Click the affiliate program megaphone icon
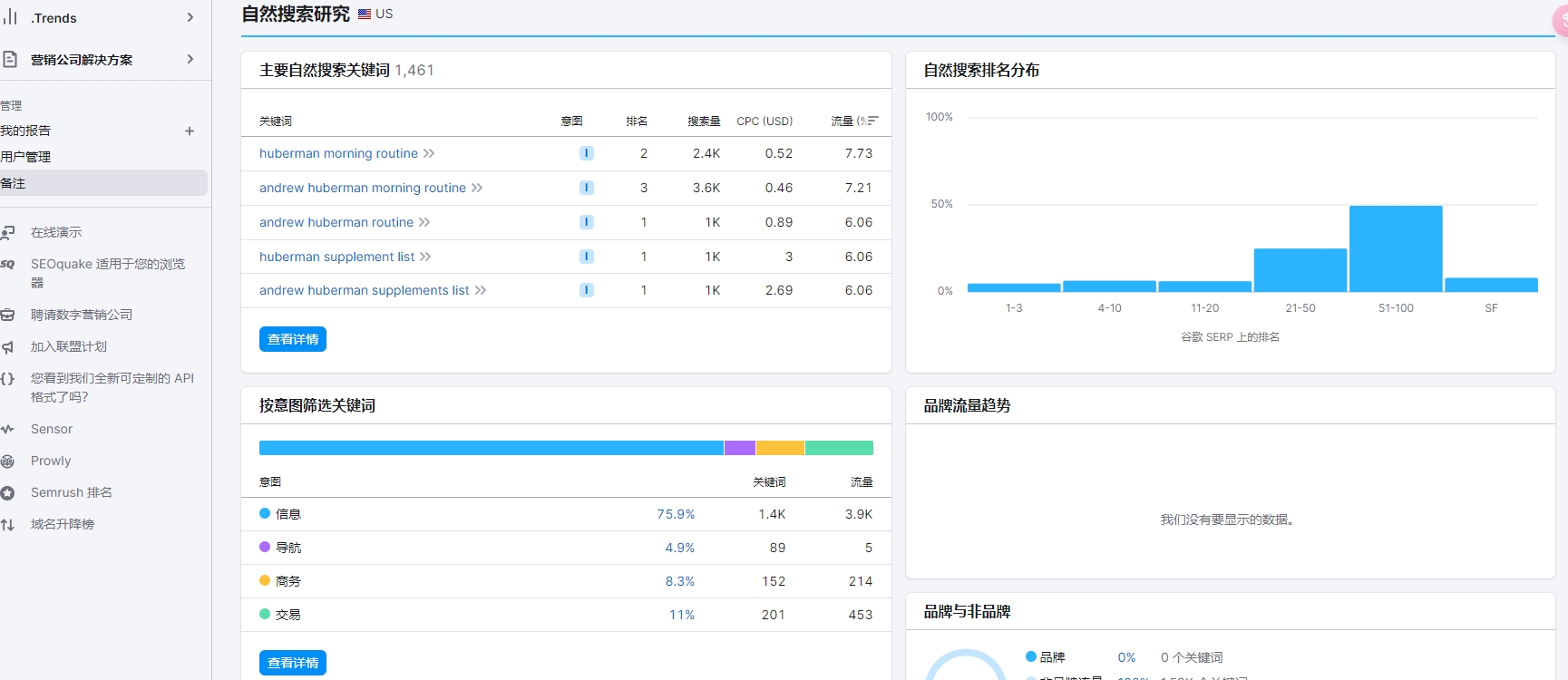The image size is (1568, 680). tap(8, 346)
